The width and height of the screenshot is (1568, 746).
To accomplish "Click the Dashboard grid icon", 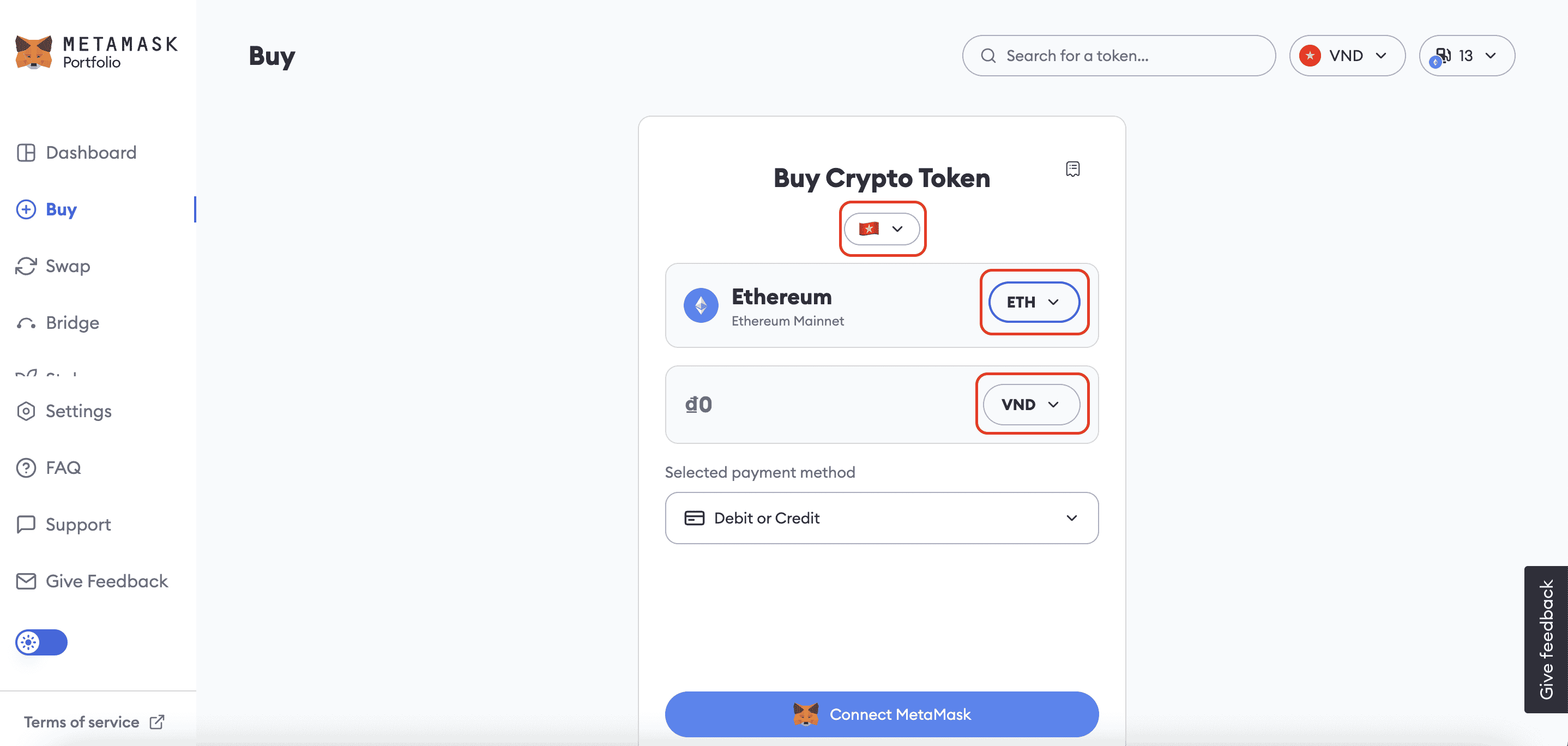I will coord(26,152).
